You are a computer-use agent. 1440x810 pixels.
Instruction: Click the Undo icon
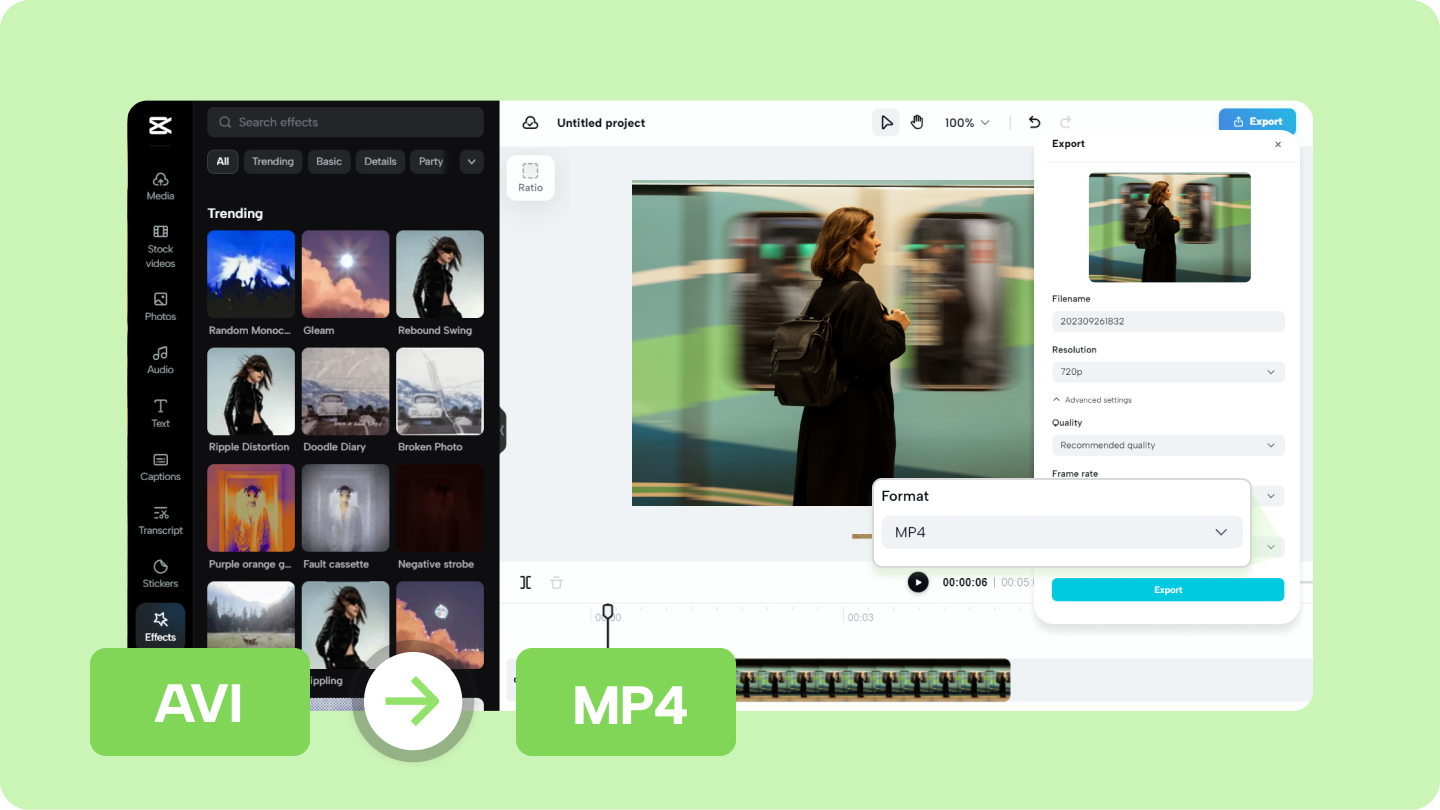tap(1034, 122)
